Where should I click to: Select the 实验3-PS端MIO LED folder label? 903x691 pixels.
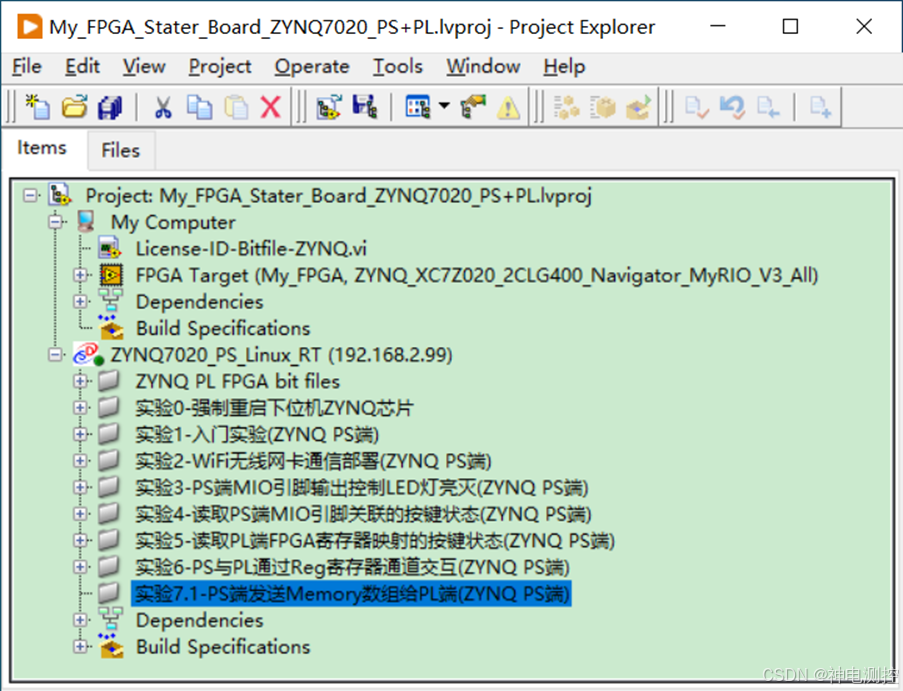click(x=362, y=488)
